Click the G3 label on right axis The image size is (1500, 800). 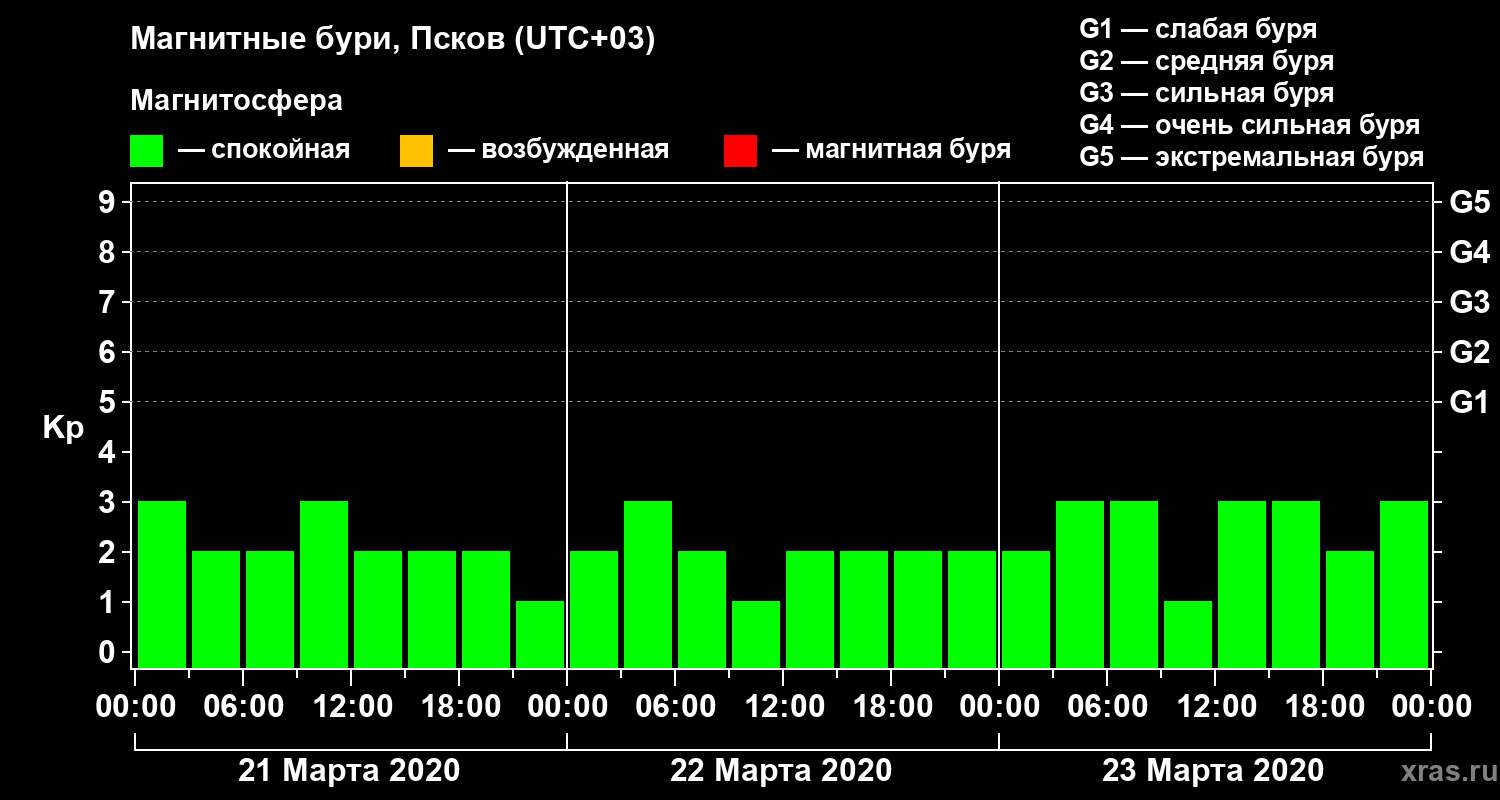(x=1469, y=302)
